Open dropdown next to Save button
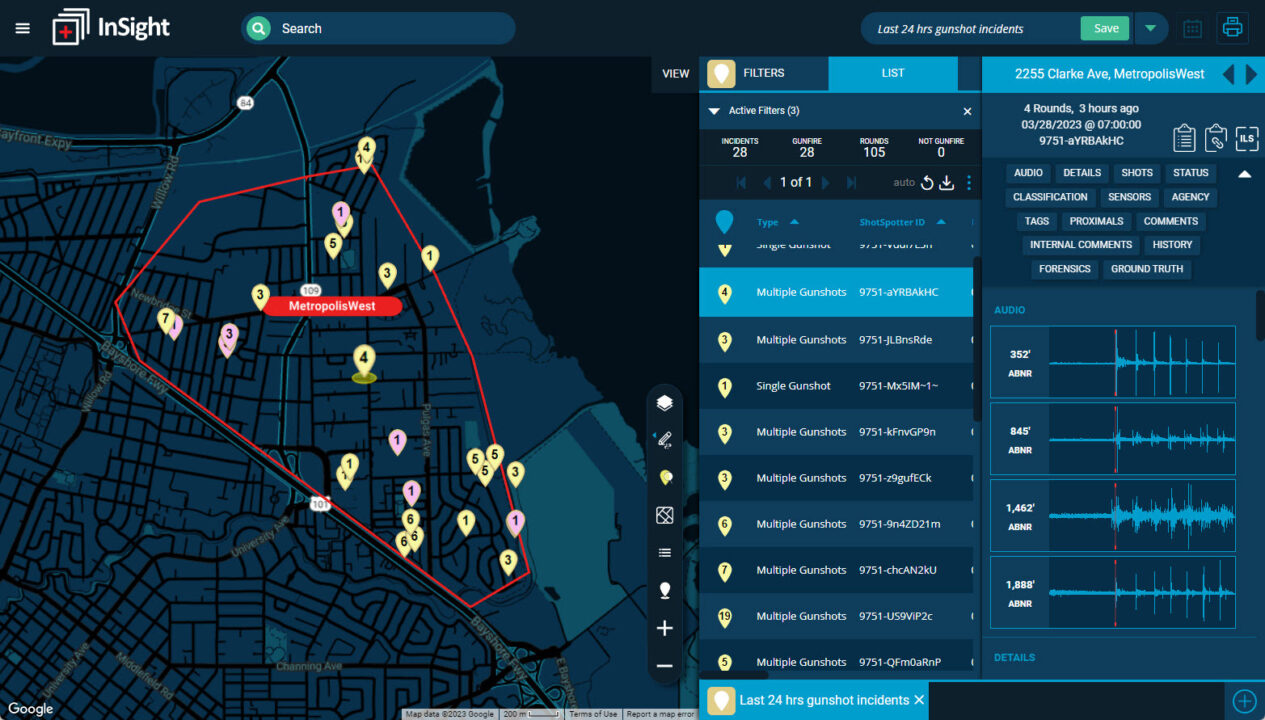This screenshot has height=720, width=1265. click(1151, 28)
